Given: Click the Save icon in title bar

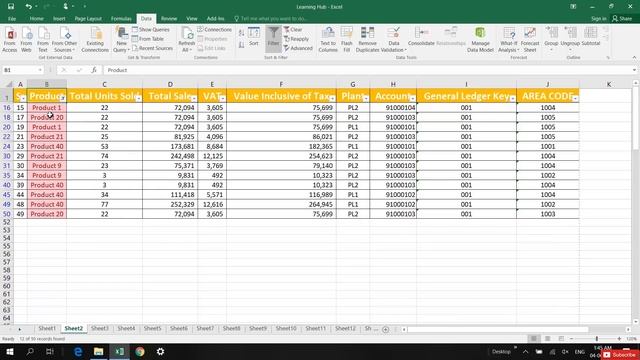Looking at the screenshot, I should coord(11,7).
